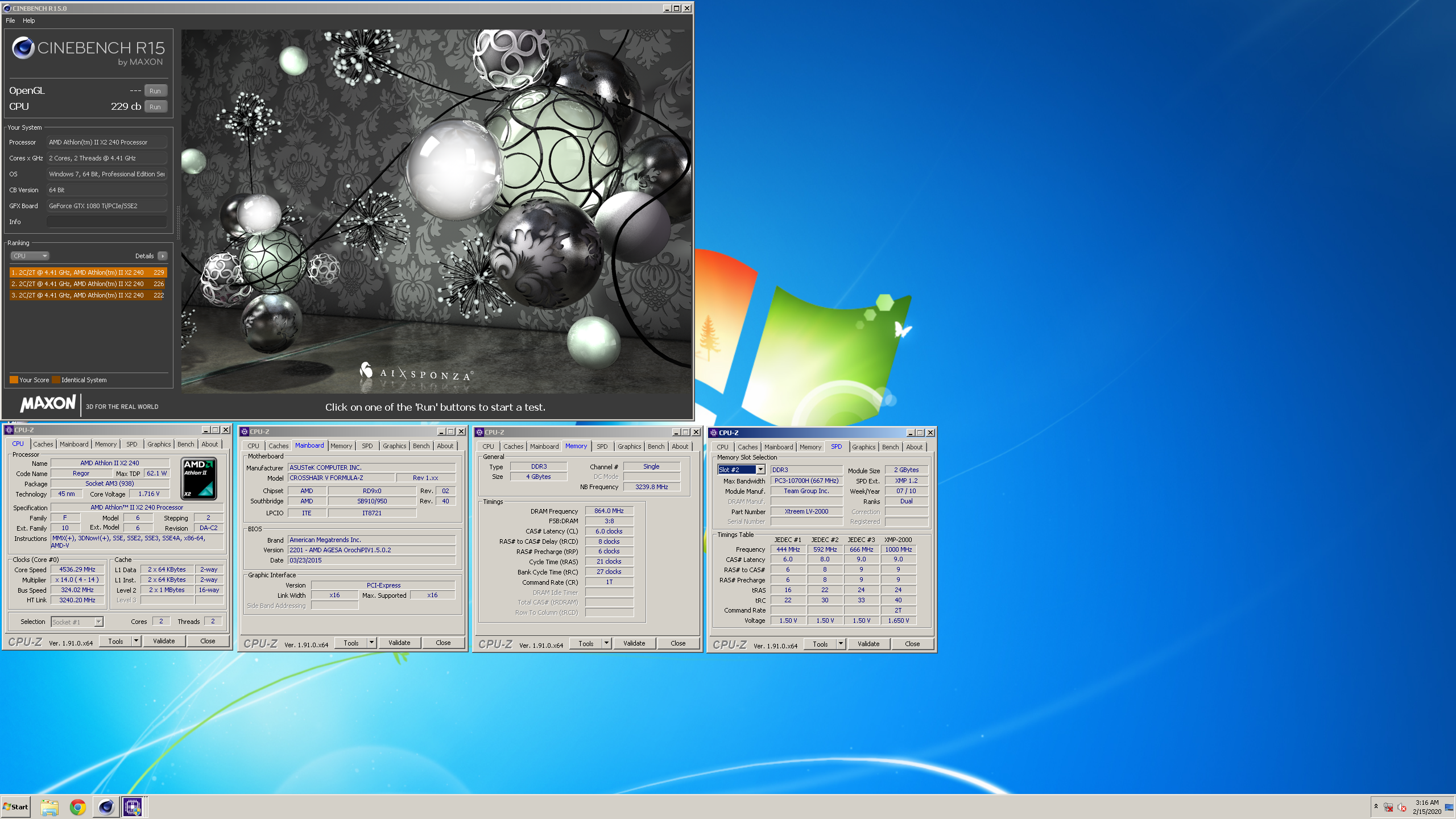Expand ranking Details arrow button

click(x=163, y=256)
